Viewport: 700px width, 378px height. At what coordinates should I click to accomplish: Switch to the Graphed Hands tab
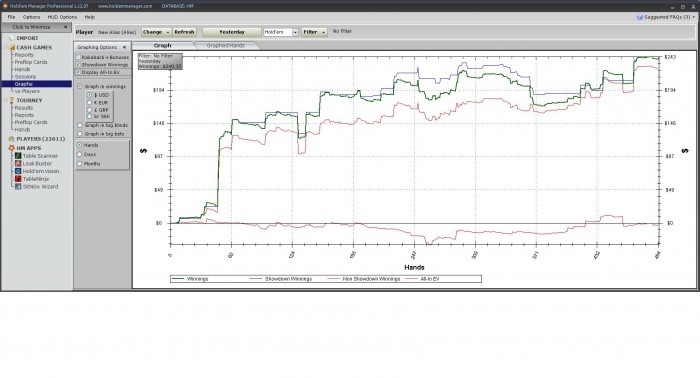225,46
